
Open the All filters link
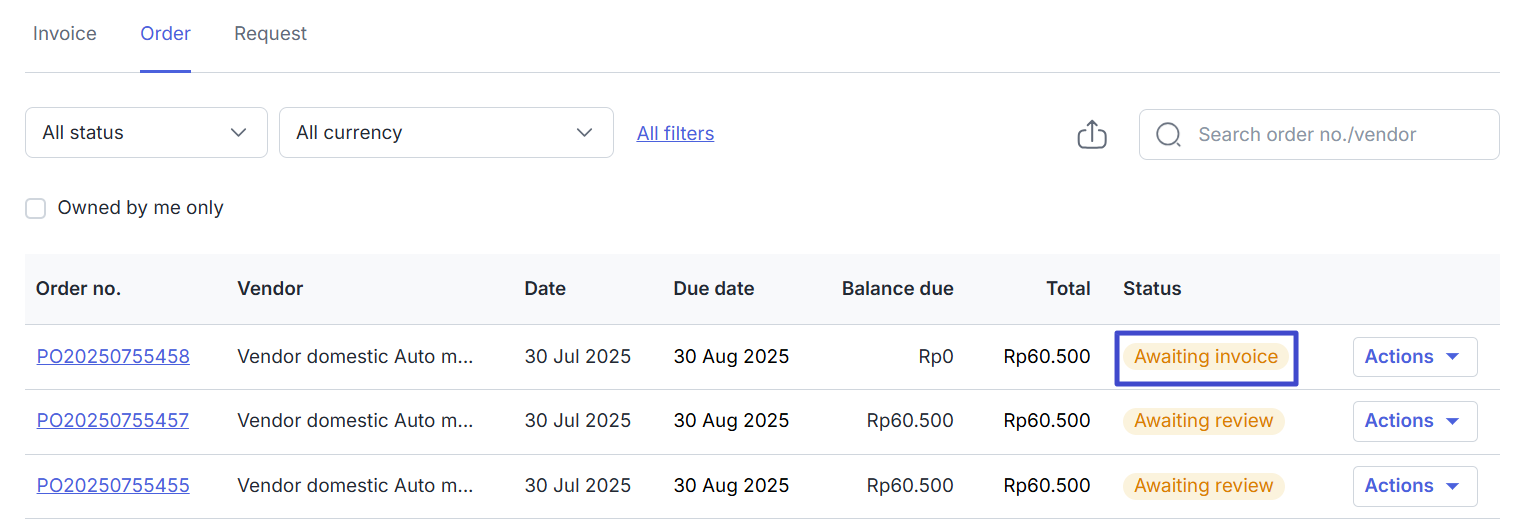(675, 133)
